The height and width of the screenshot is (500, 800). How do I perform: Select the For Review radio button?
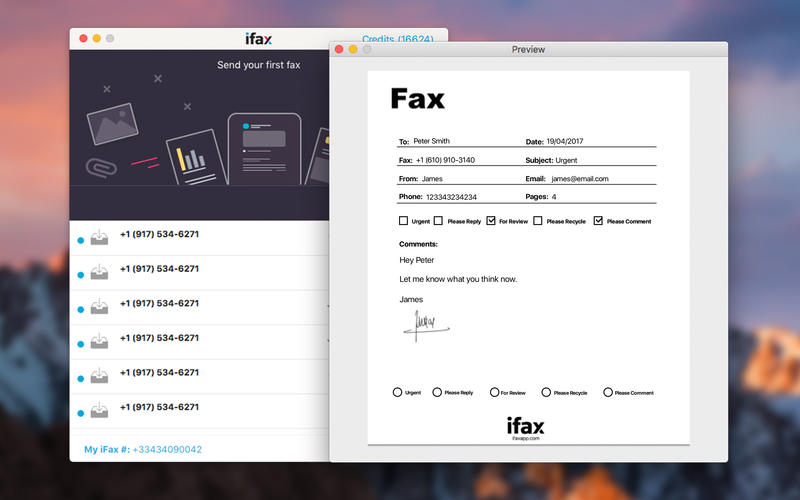click(x=494, y=392)
